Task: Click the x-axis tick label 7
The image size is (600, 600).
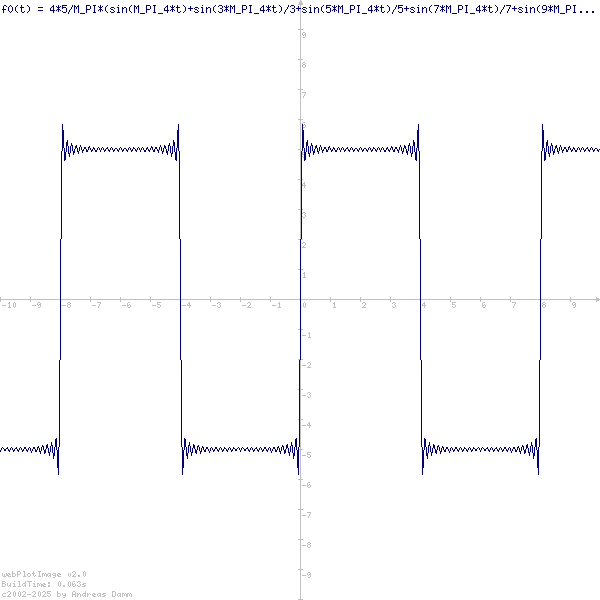Action: tap(514, 305)
